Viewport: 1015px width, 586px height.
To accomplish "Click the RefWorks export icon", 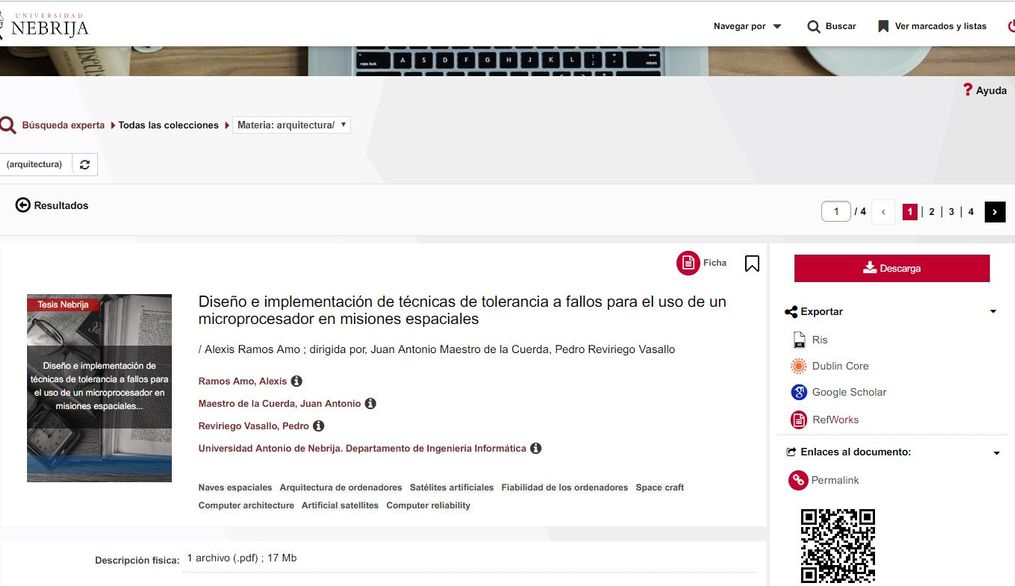I will (x=799, y=420).
